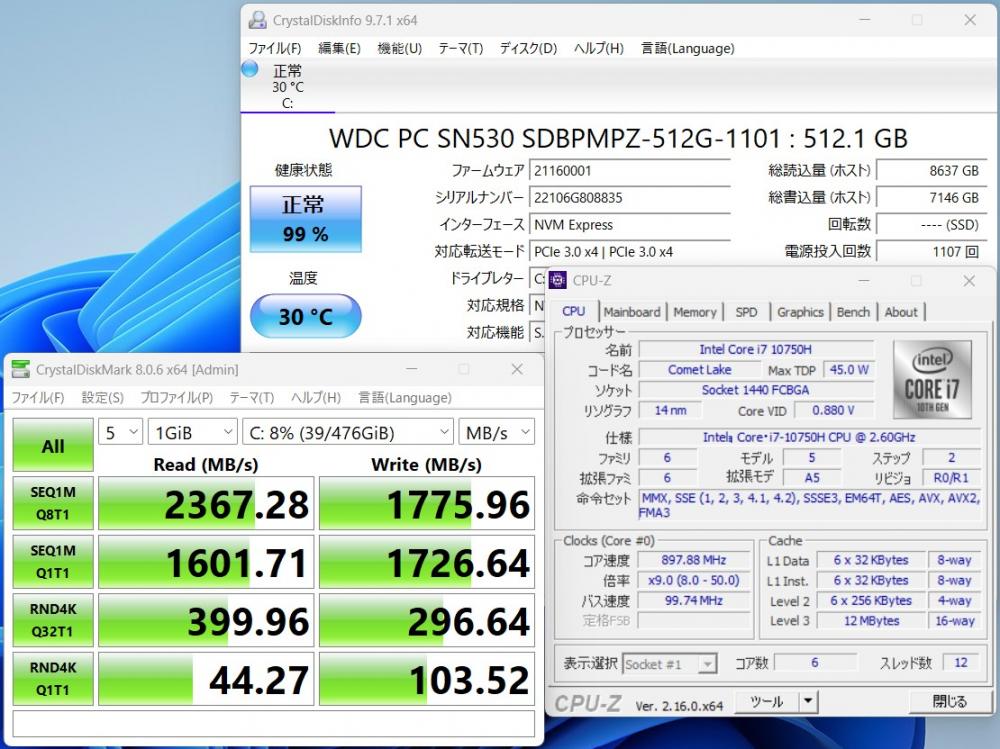The height and width of the screenshot is (749, 1000).
Task: Switch to the Mainboard tab in CPU-Z
Action: [632, 312]
